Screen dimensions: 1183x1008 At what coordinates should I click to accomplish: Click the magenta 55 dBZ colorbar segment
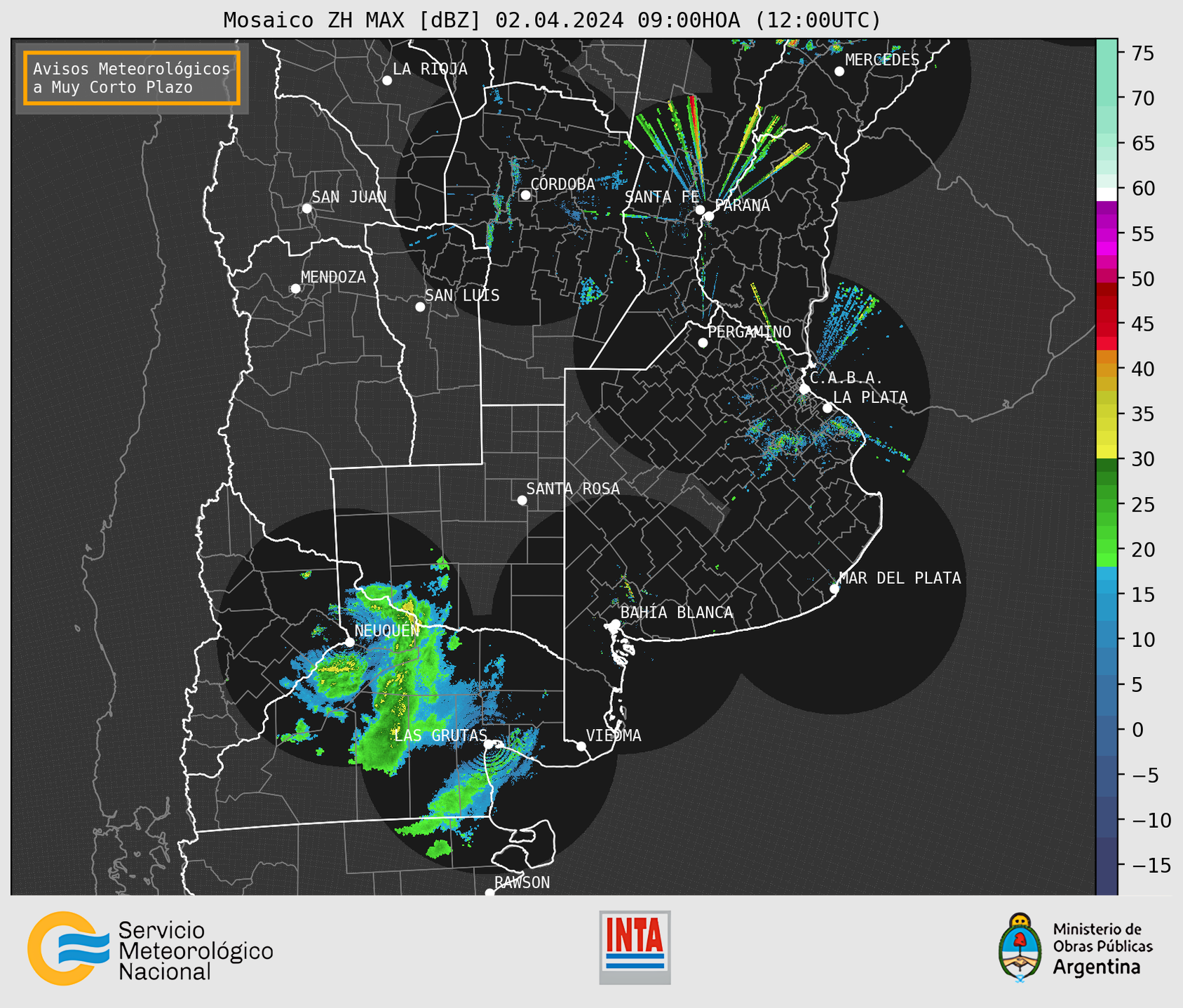[x=1107, y=233]
